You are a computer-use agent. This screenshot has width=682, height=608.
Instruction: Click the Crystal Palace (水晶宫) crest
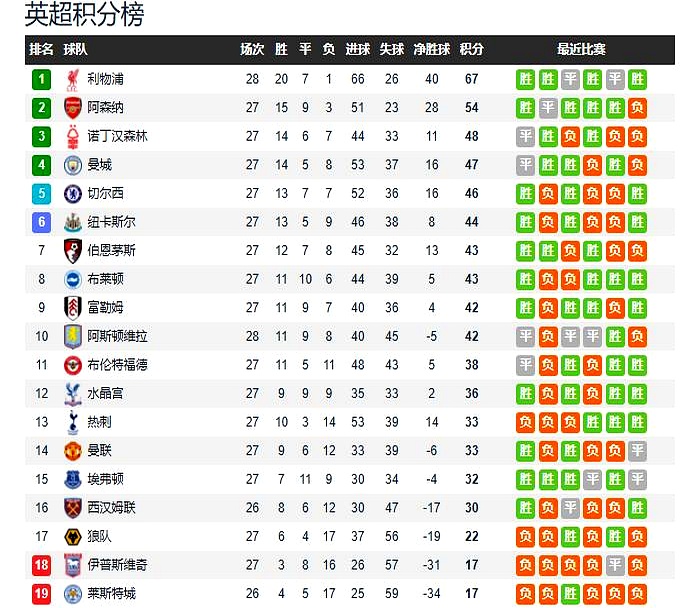pyautogui.click(x=72, y=394)
